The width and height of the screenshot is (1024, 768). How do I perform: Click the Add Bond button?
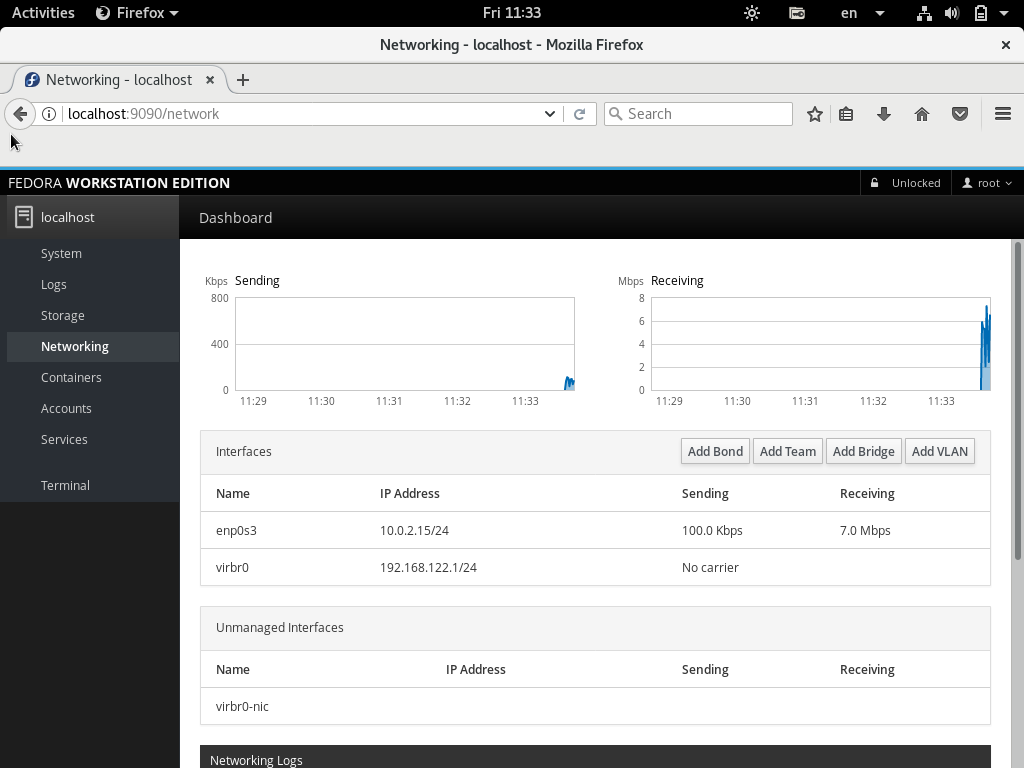715,451
